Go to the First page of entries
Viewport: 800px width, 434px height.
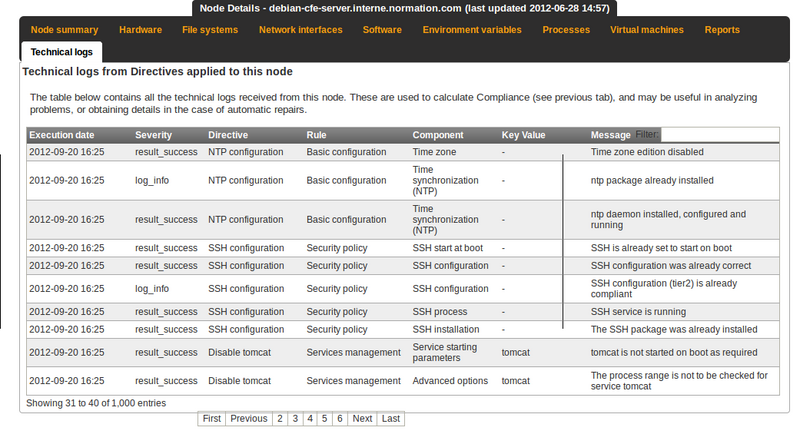click(x=212, y=419)
